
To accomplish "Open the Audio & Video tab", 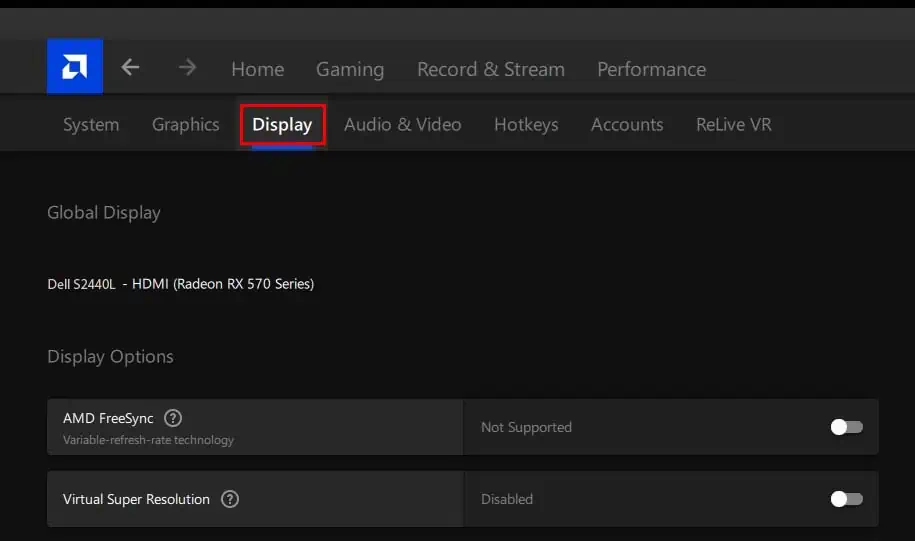I will click(403, 124).
